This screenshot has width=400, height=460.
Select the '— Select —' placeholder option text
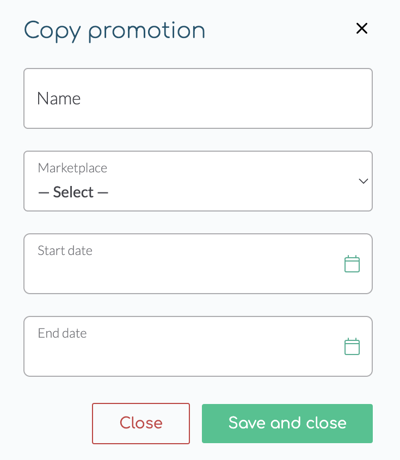point(73,192)
